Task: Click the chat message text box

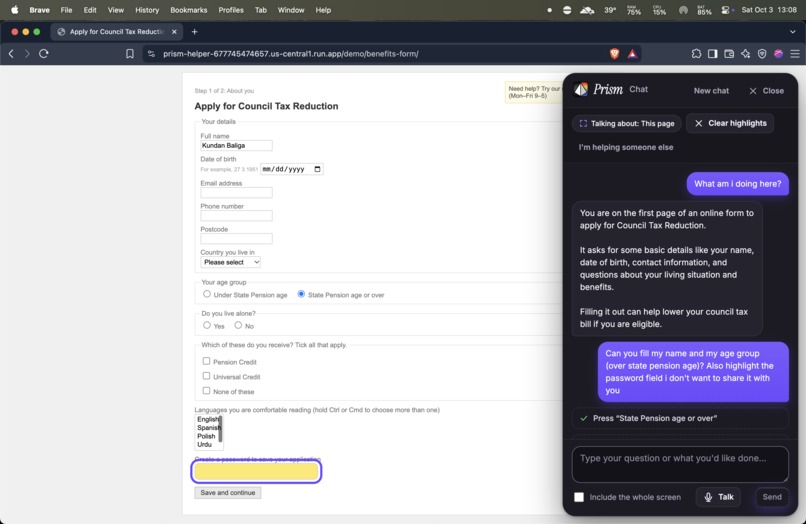Action: click(680, 464)
